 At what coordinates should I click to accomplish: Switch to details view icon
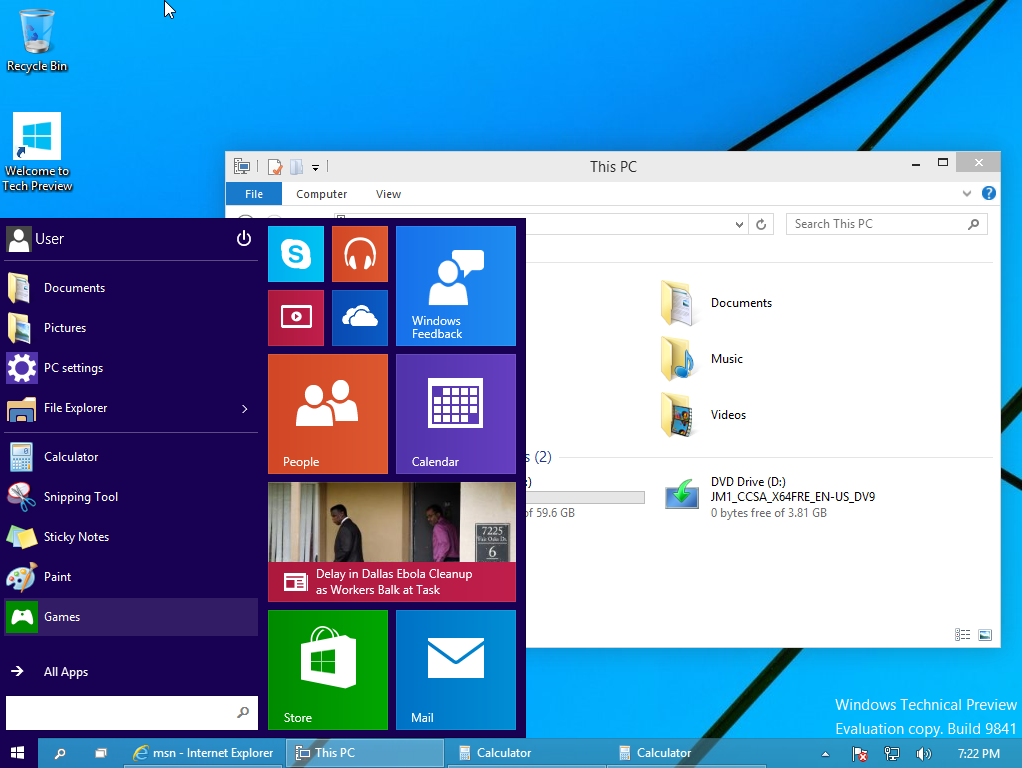point(963,634)
